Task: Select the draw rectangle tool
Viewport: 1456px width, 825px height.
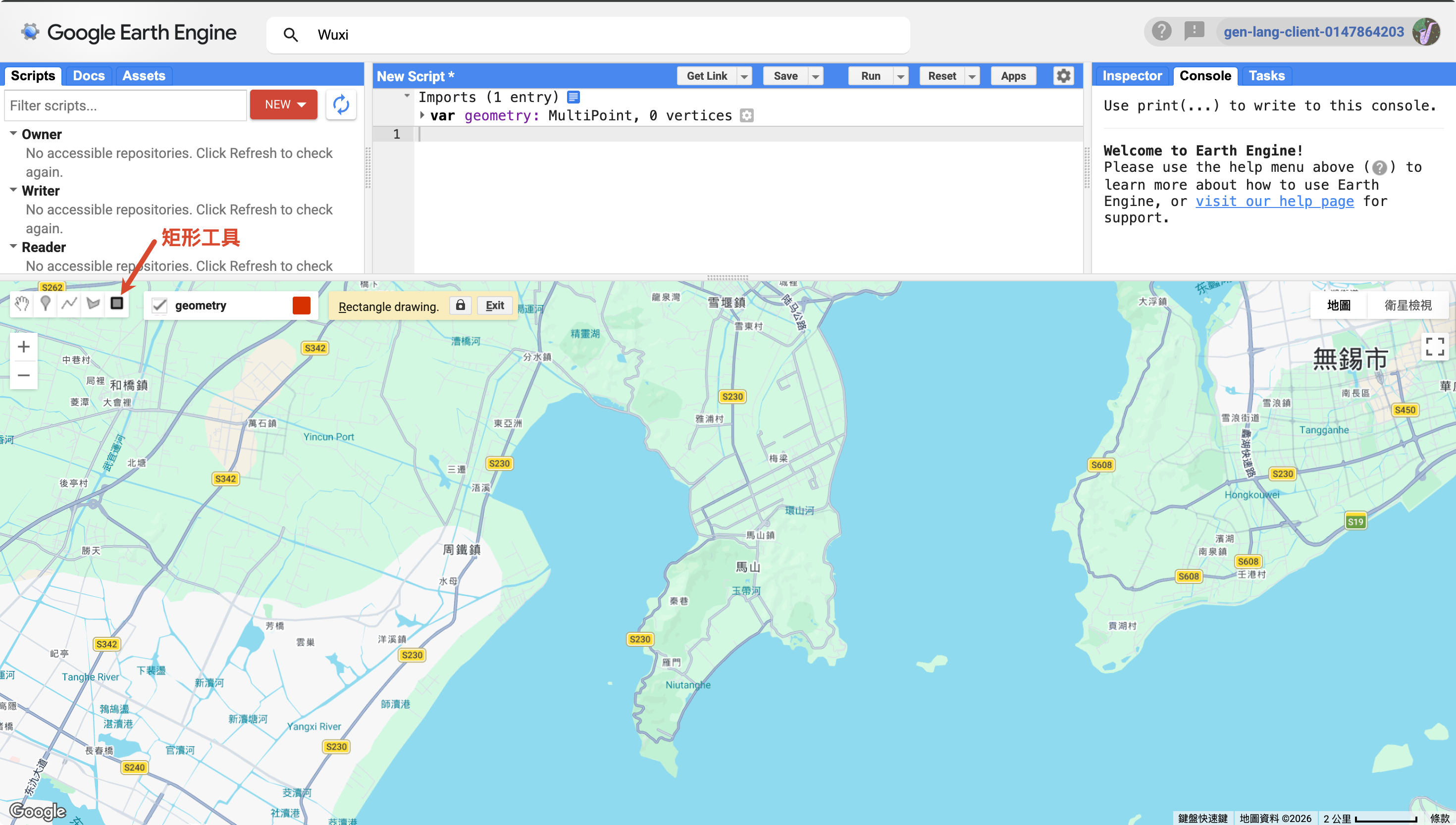Action: point(117,304)
